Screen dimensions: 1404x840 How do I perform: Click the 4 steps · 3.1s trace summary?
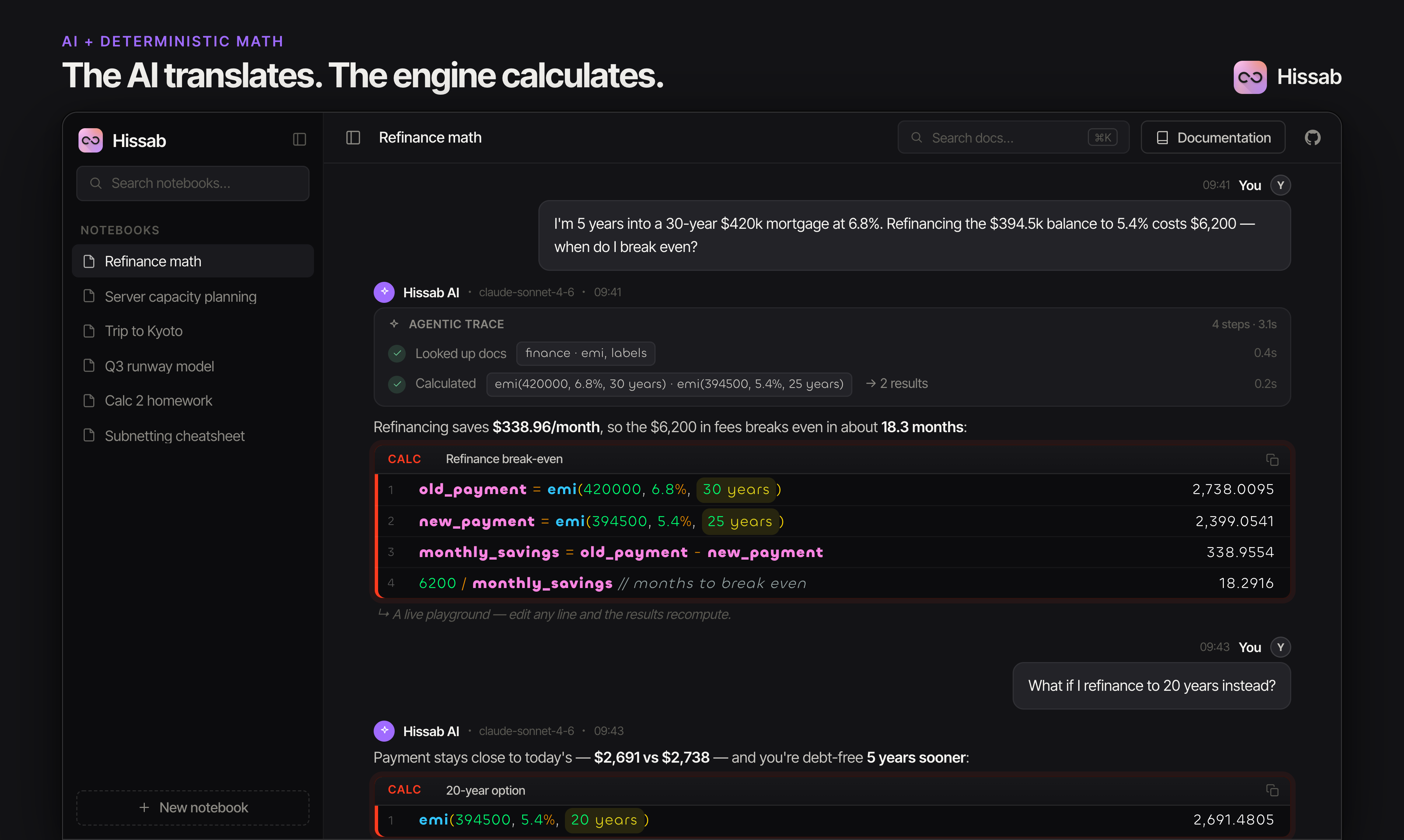[x=1244, y=324]
